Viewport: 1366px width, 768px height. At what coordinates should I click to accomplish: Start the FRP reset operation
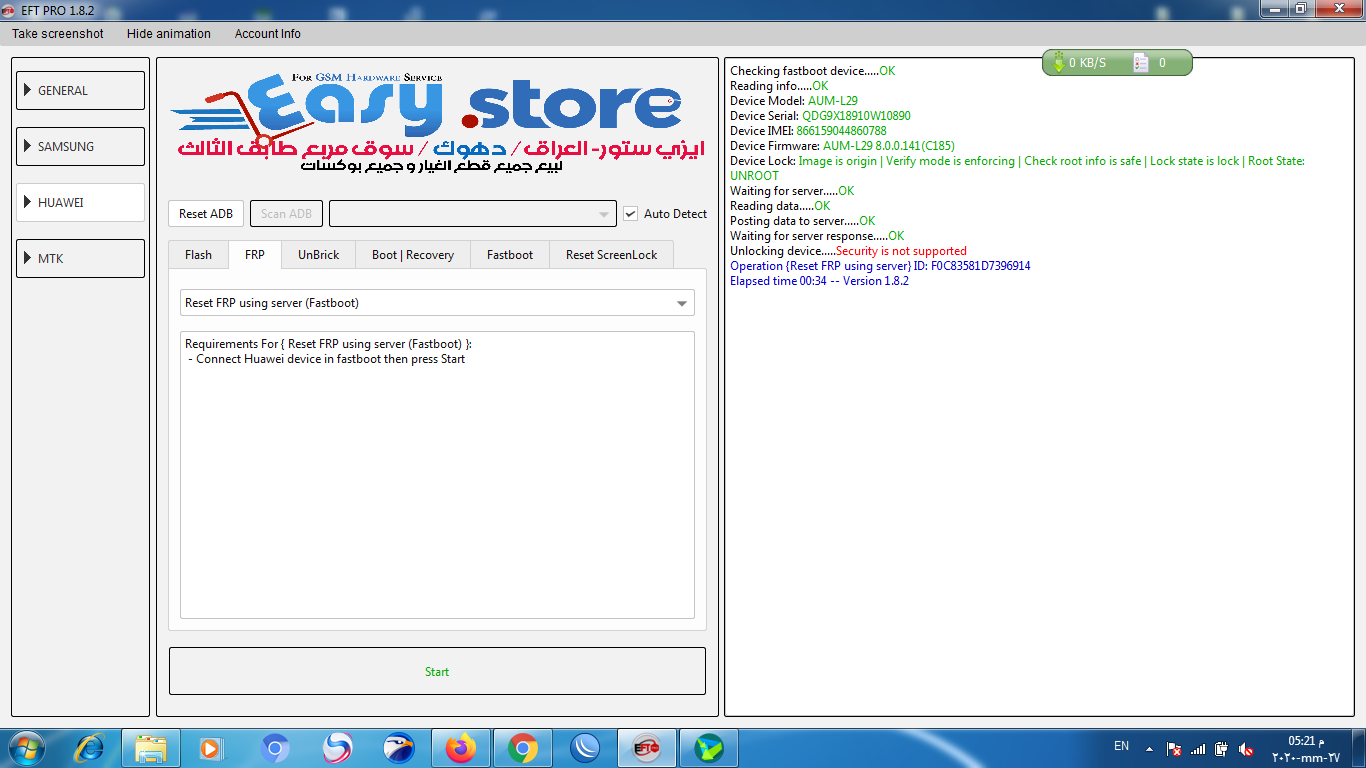click(437, 671)
